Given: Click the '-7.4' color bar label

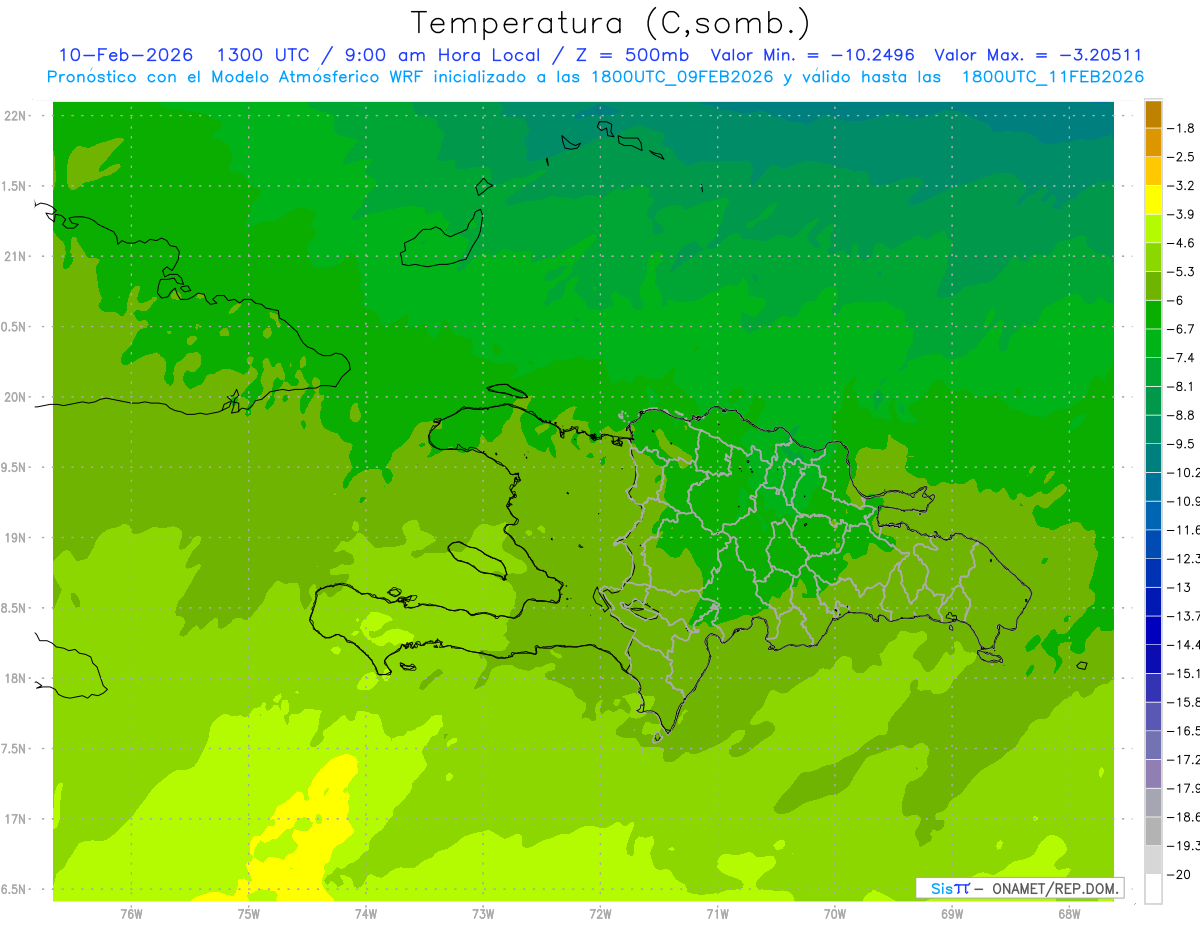Looking at the screenshot, I should coord(1182,357).
